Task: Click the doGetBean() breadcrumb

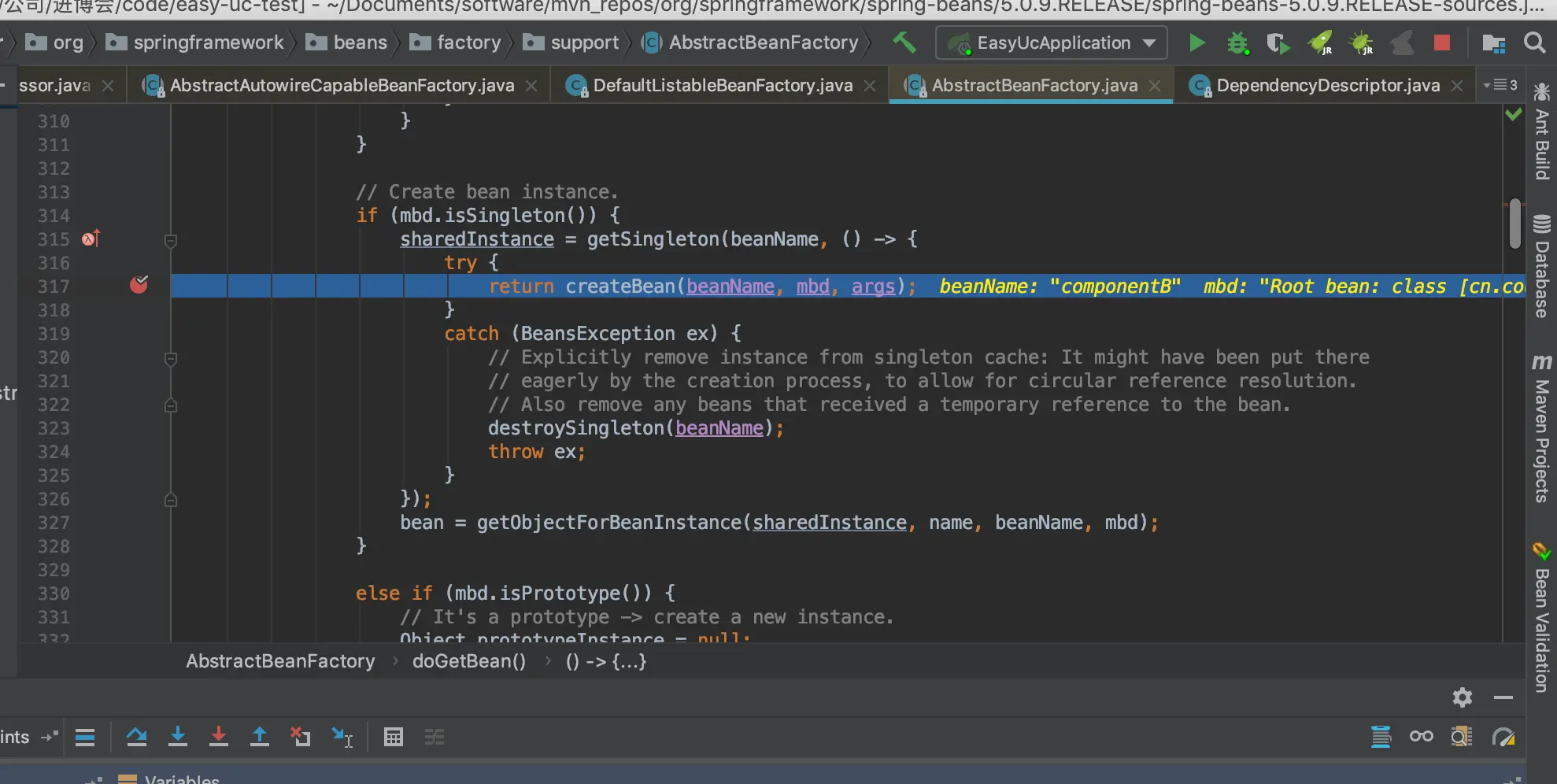Action: (469, 661)
